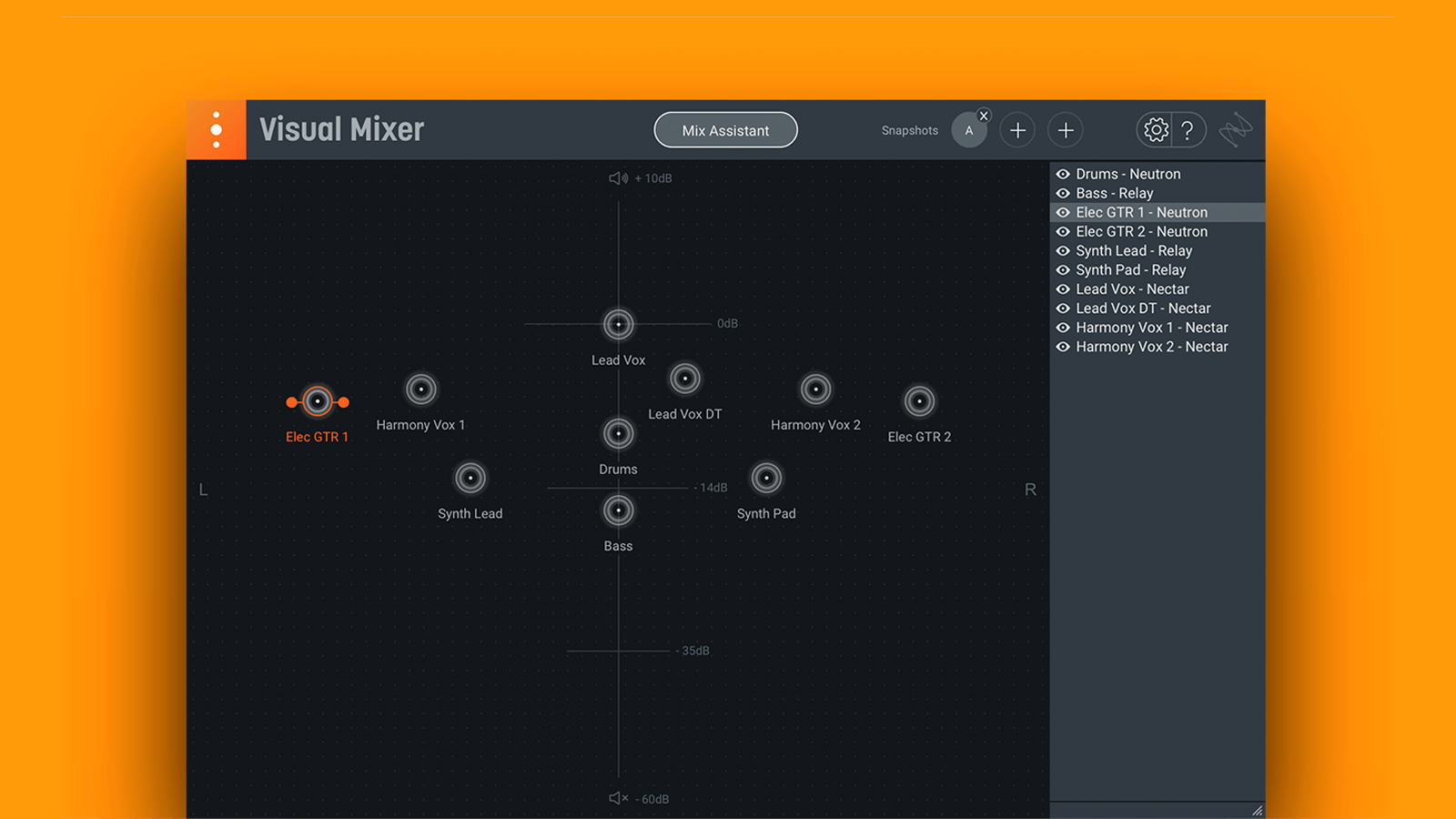
Task: Hide the Drums - Neutron track
Action: pos(1062,174)
